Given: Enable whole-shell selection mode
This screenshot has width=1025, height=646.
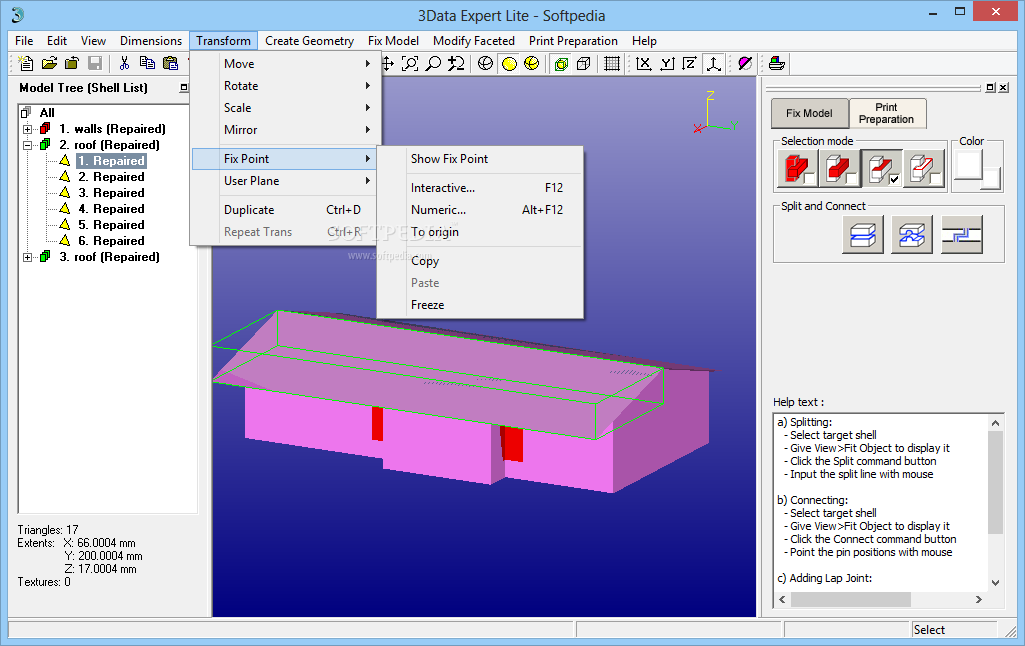Looking at the screenshot, I should click(x=798, y=169).
